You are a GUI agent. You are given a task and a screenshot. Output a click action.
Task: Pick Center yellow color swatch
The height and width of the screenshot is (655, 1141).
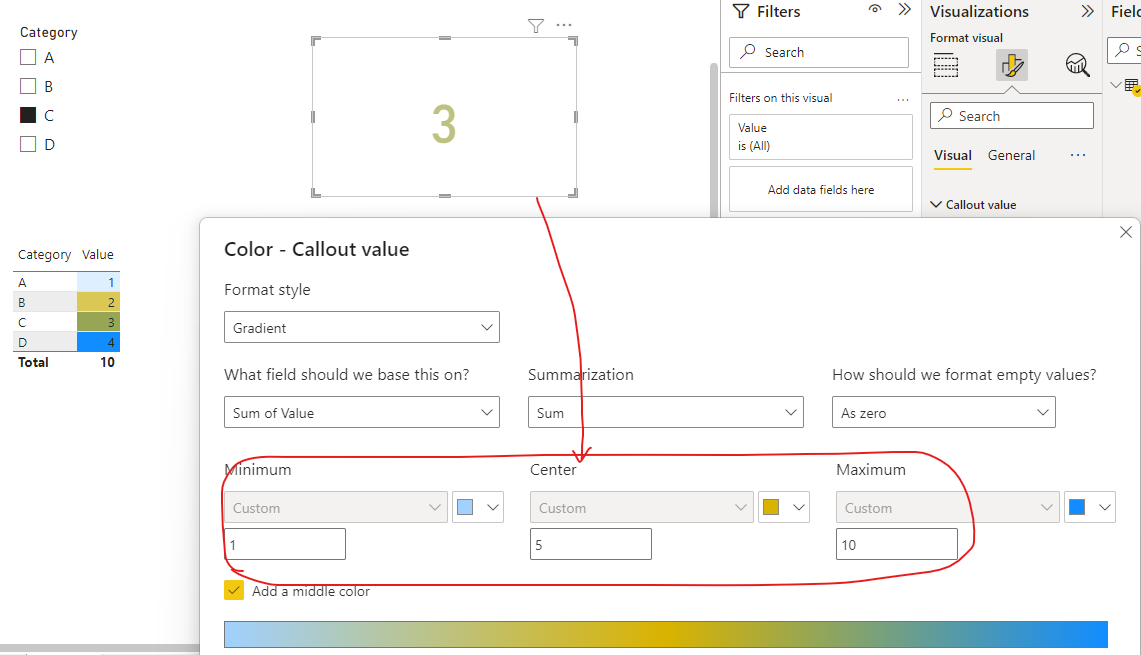(x=784, y=507)
